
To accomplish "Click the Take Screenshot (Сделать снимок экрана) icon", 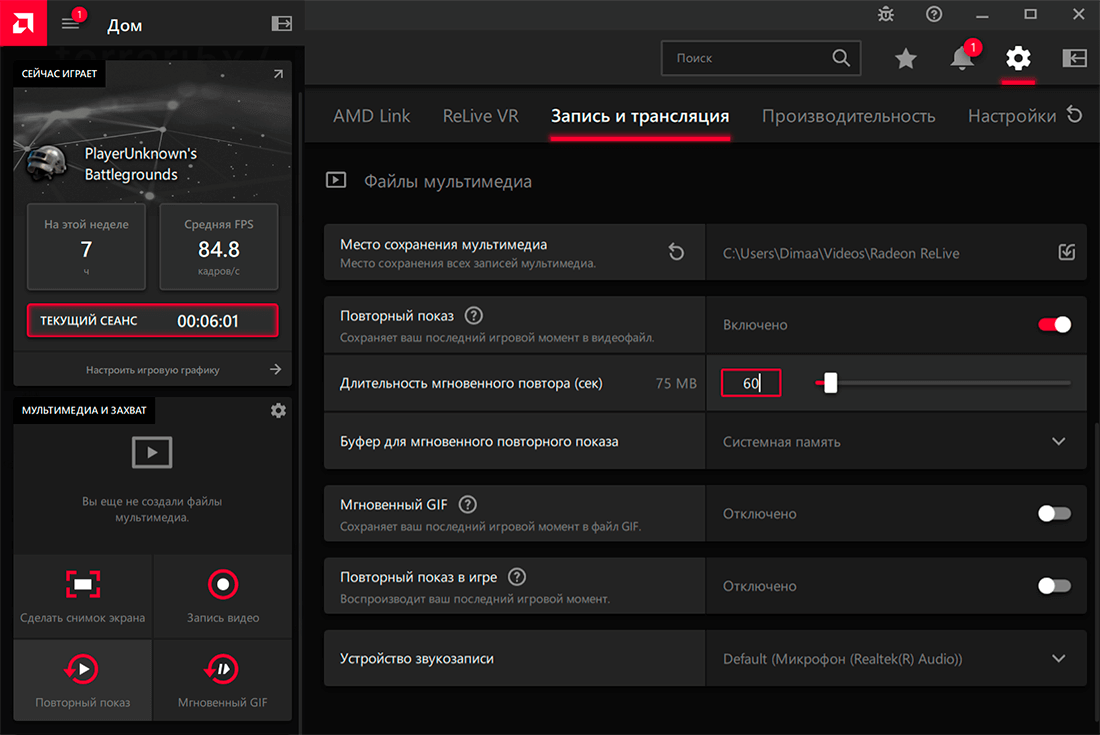I will 83,585.
